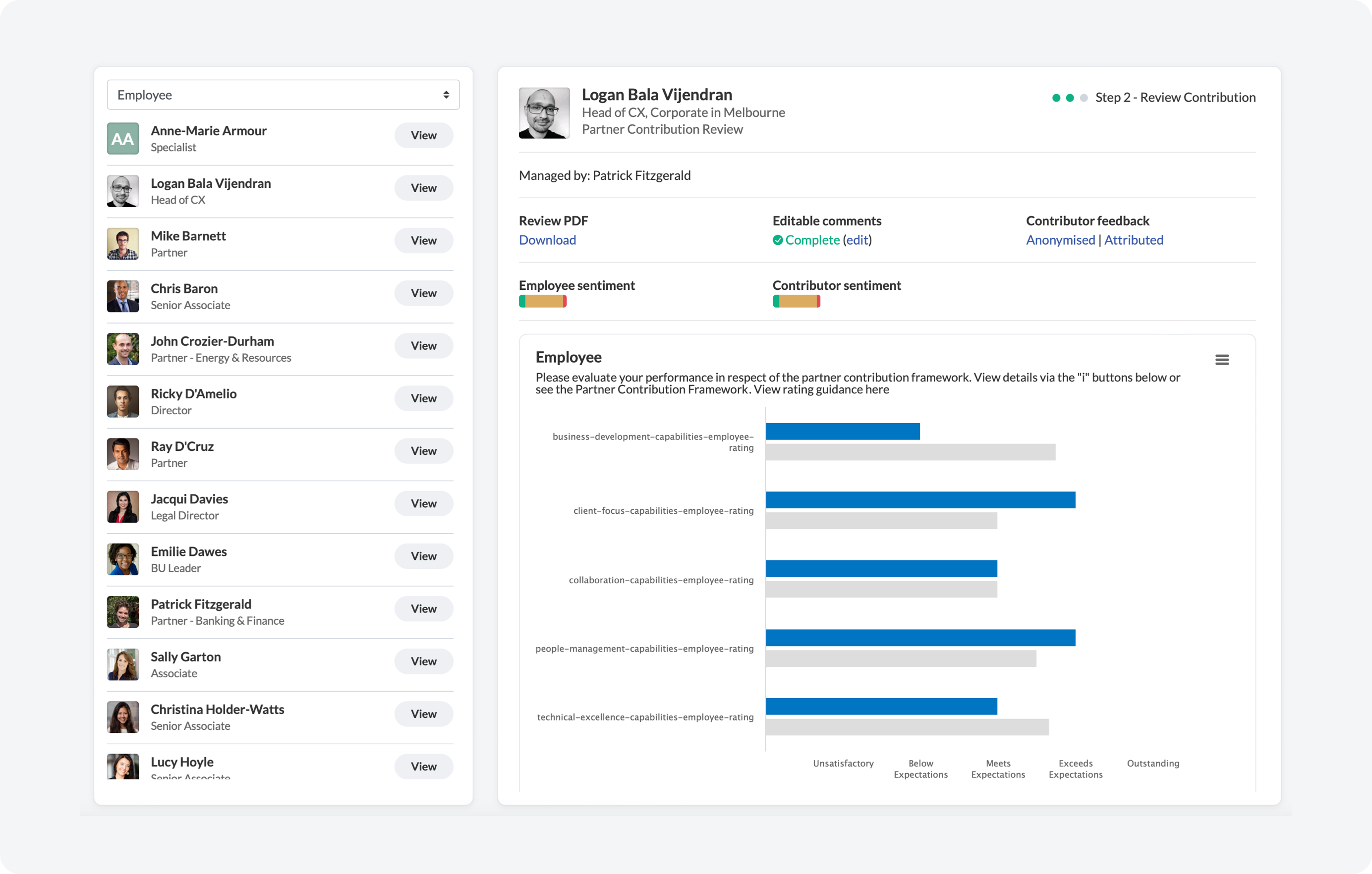Download the Review PDF
Image resolution: width=1372 pixels, height=874 pixels.
pyautogui.click(x=547, y=240)
